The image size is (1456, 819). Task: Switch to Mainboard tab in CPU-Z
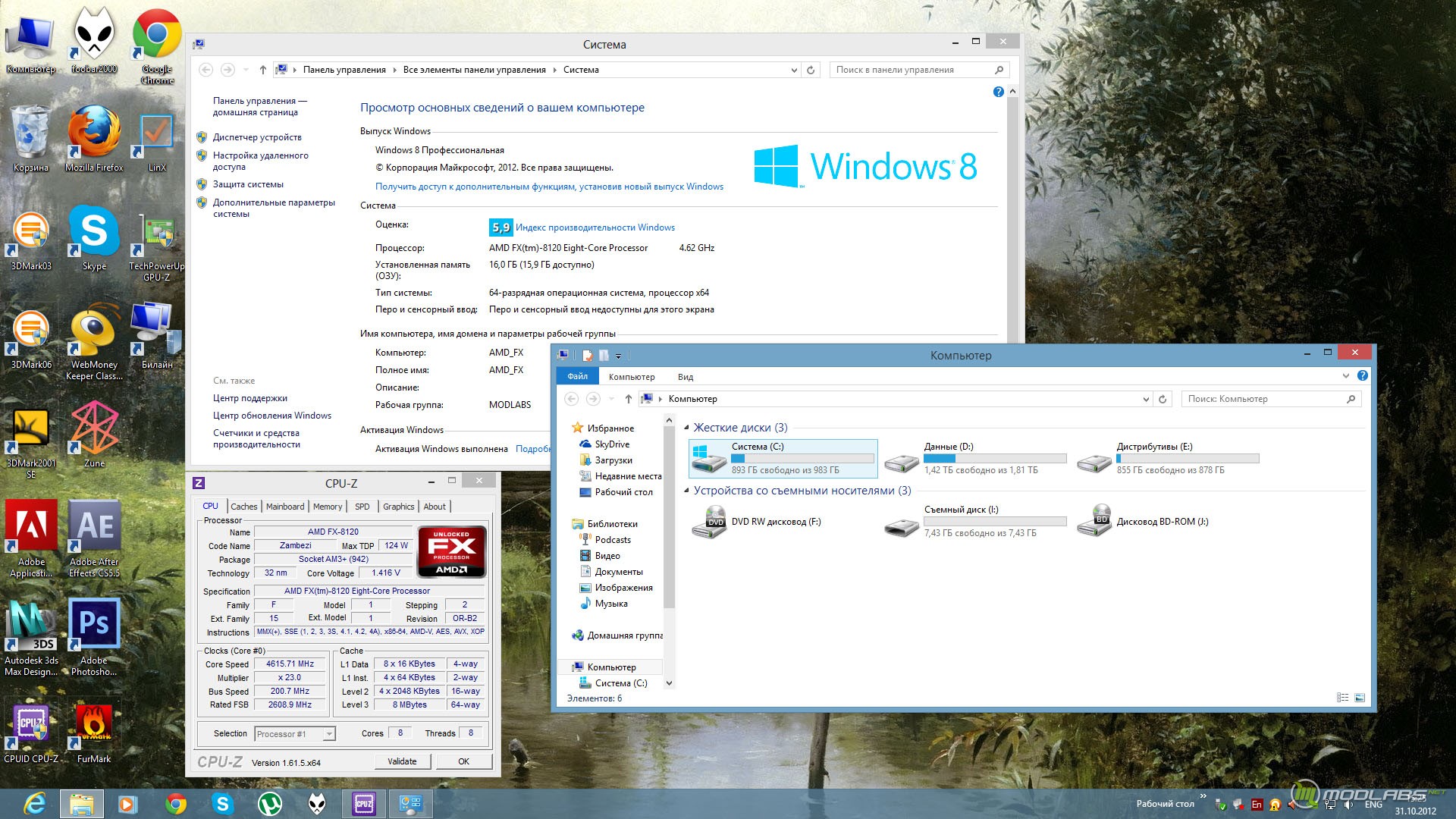tap(285, 507)
